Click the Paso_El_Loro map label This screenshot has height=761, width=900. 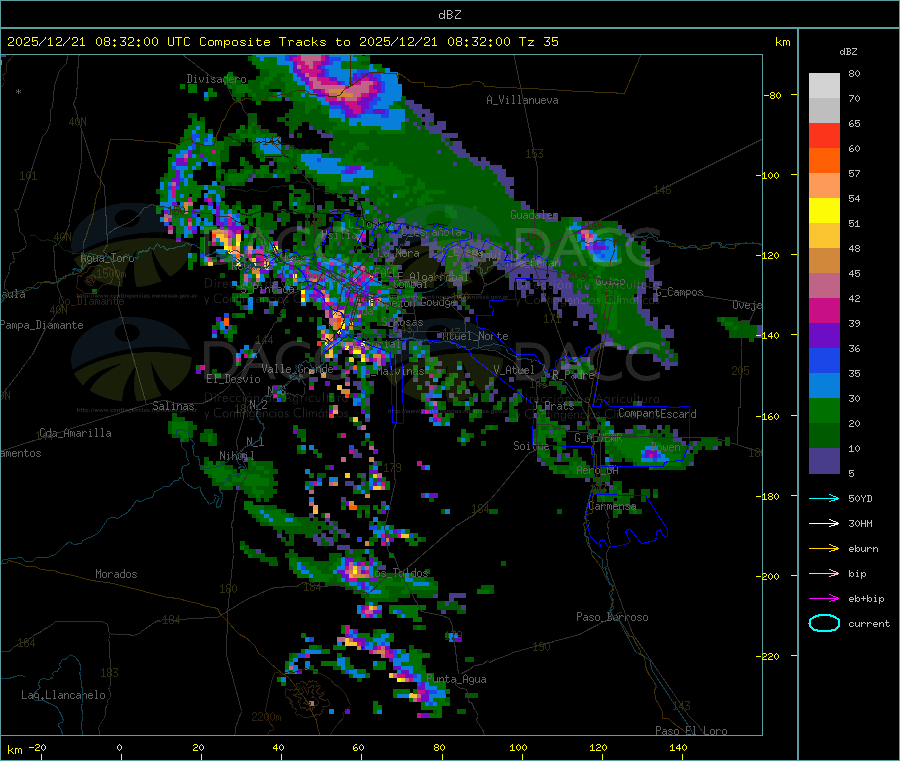(691, 731)
